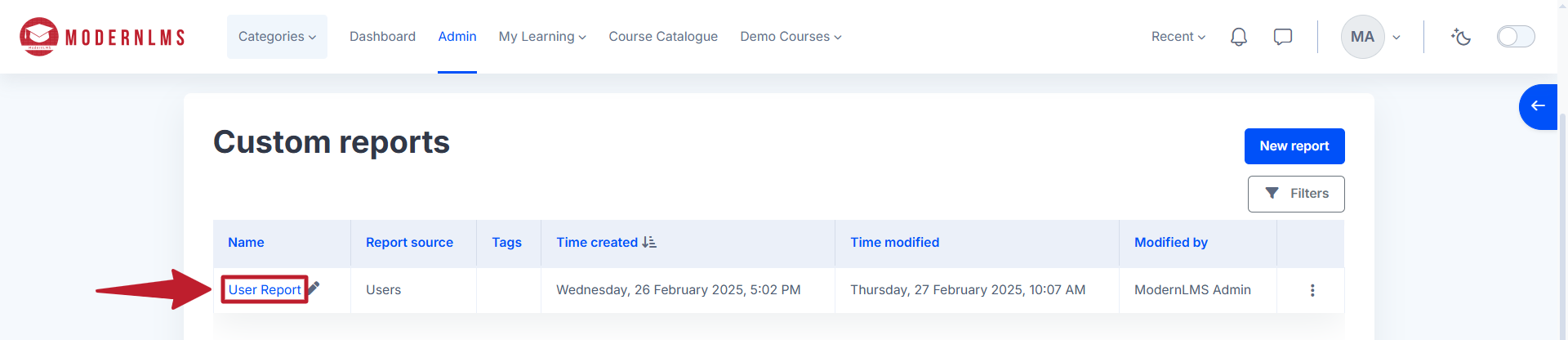Click the blue back-arrow drawer button
1568x340 pixels.
[1539, 106]
